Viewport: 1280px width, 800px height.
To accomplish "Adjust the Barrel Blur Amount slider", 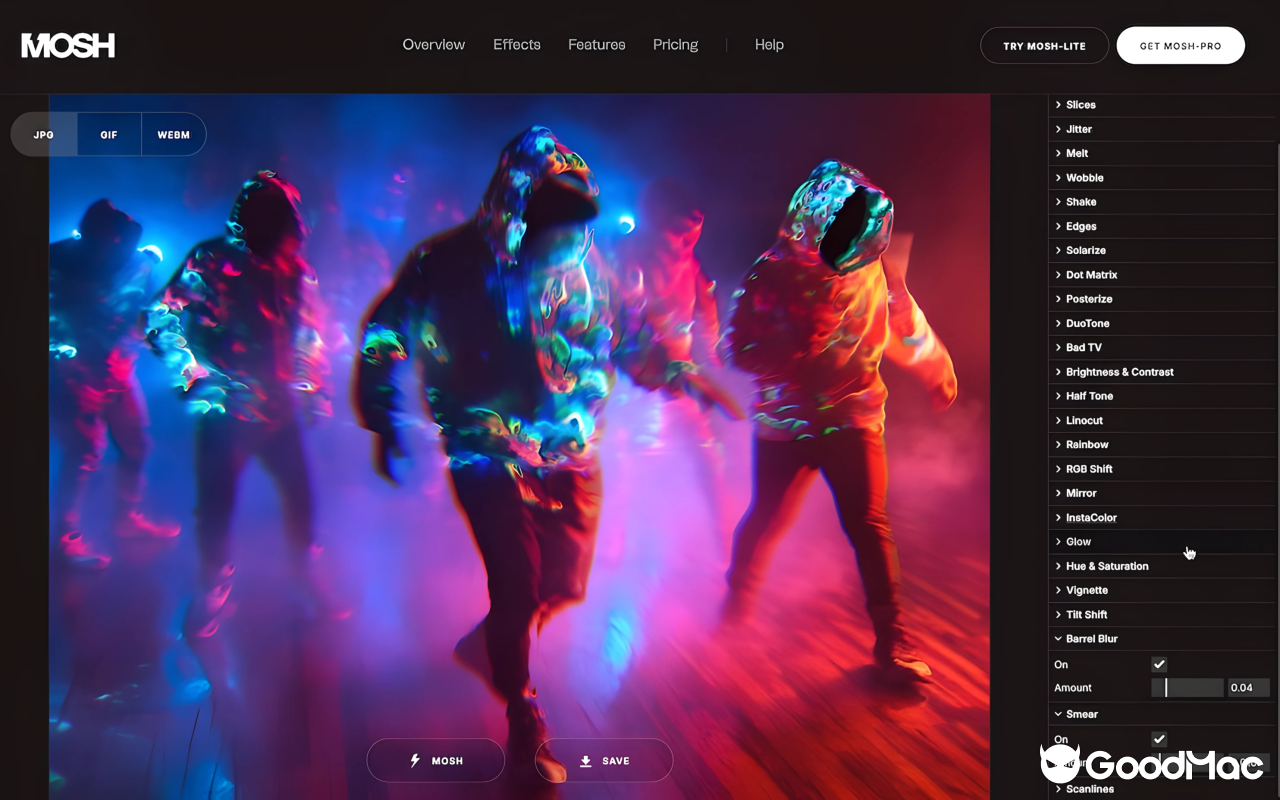I will coord(1187,687).
